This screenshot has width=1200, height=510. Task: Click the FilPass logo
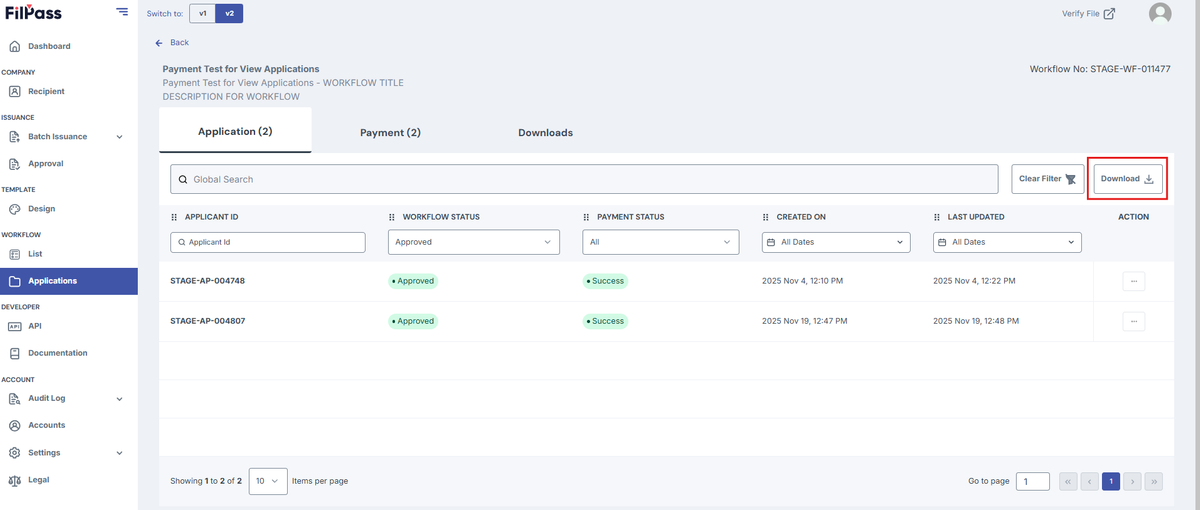click(x=32, y=13)
